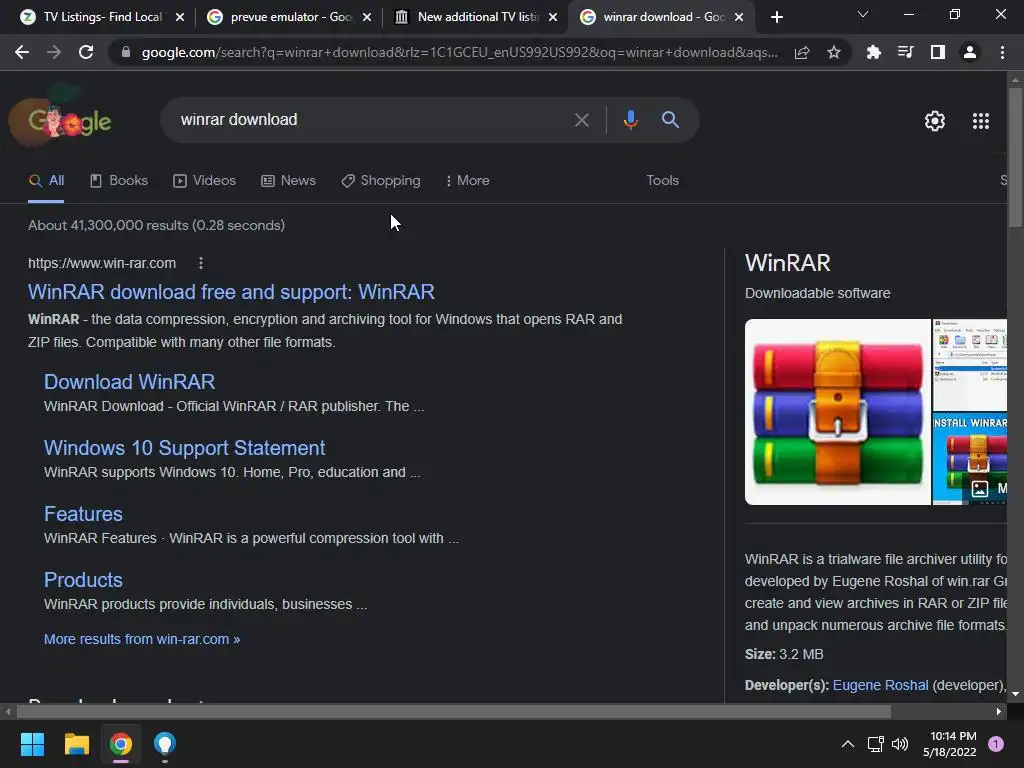Screen dimensions: 1024x768
Task: Select the News search filter
Action: click(288, 181)
